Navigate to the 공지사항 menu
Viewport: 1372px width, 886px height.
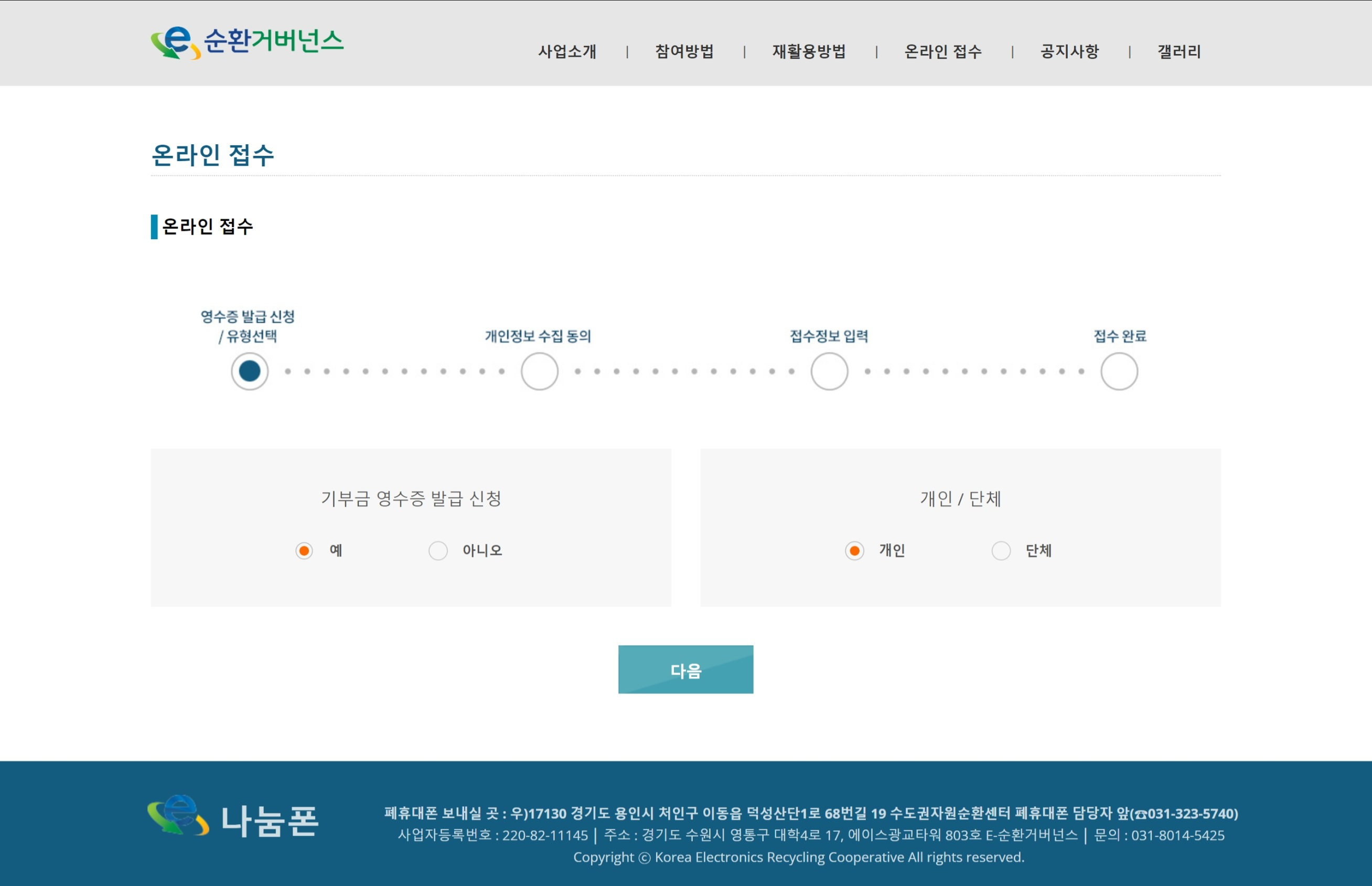point(1069,52)
